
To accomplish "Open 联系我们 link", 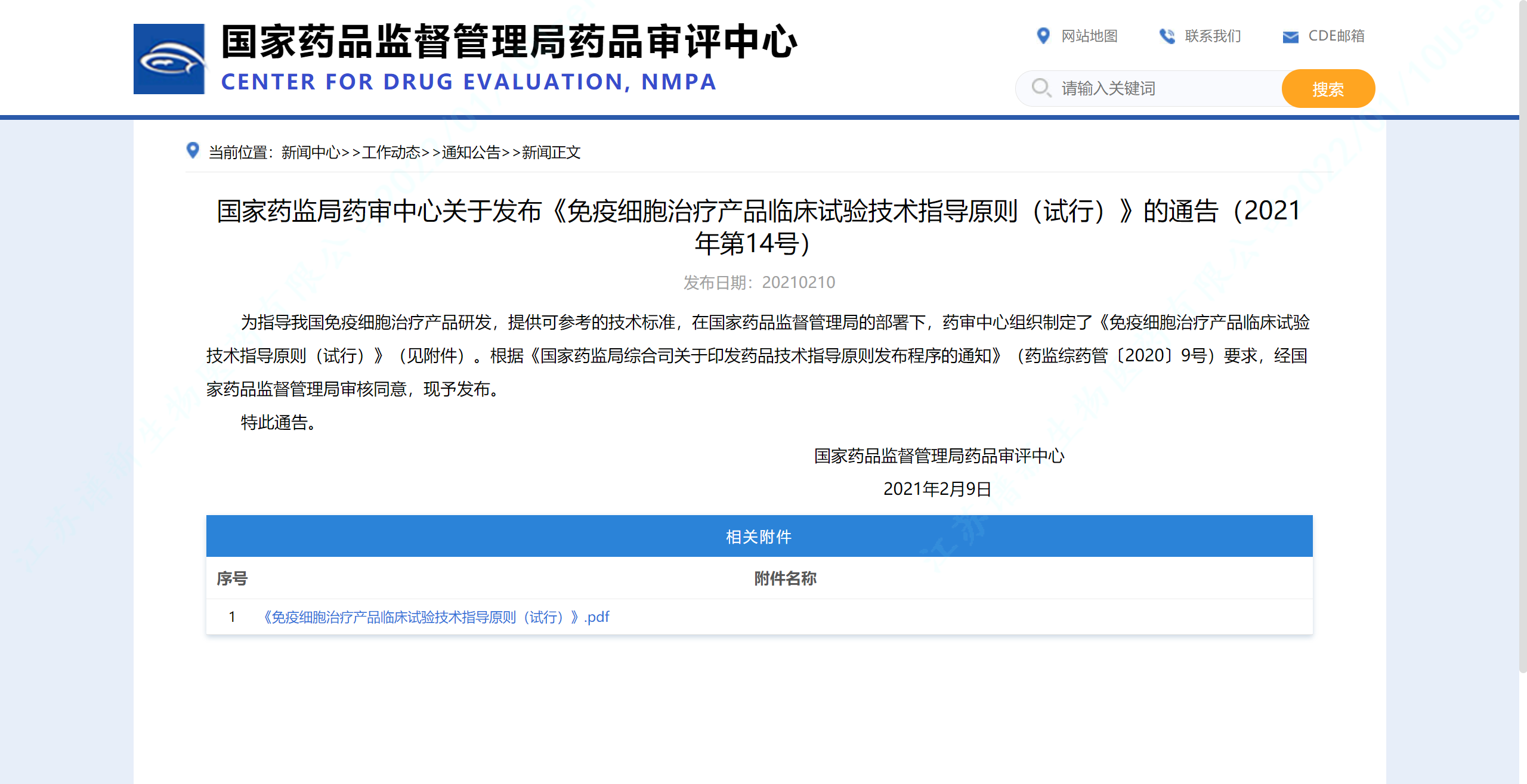I will [1213, 36].
